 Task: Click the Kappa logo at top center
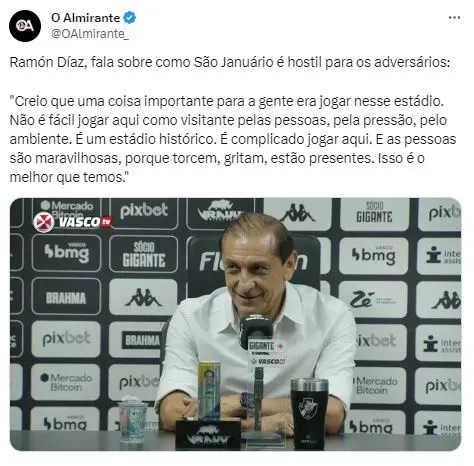[297, 213]
